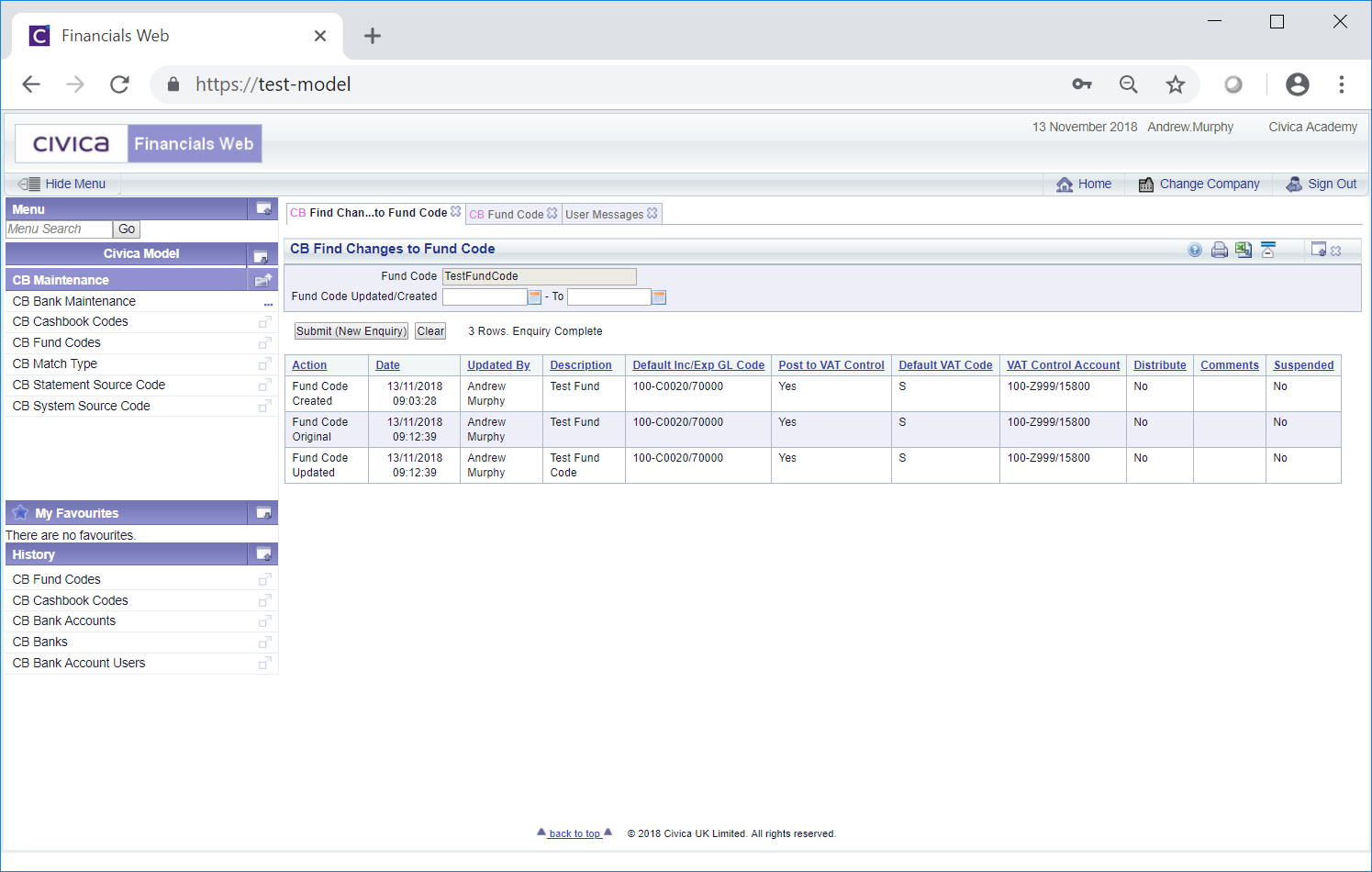Open the help icon in the panel header

tap(1195, 250)
